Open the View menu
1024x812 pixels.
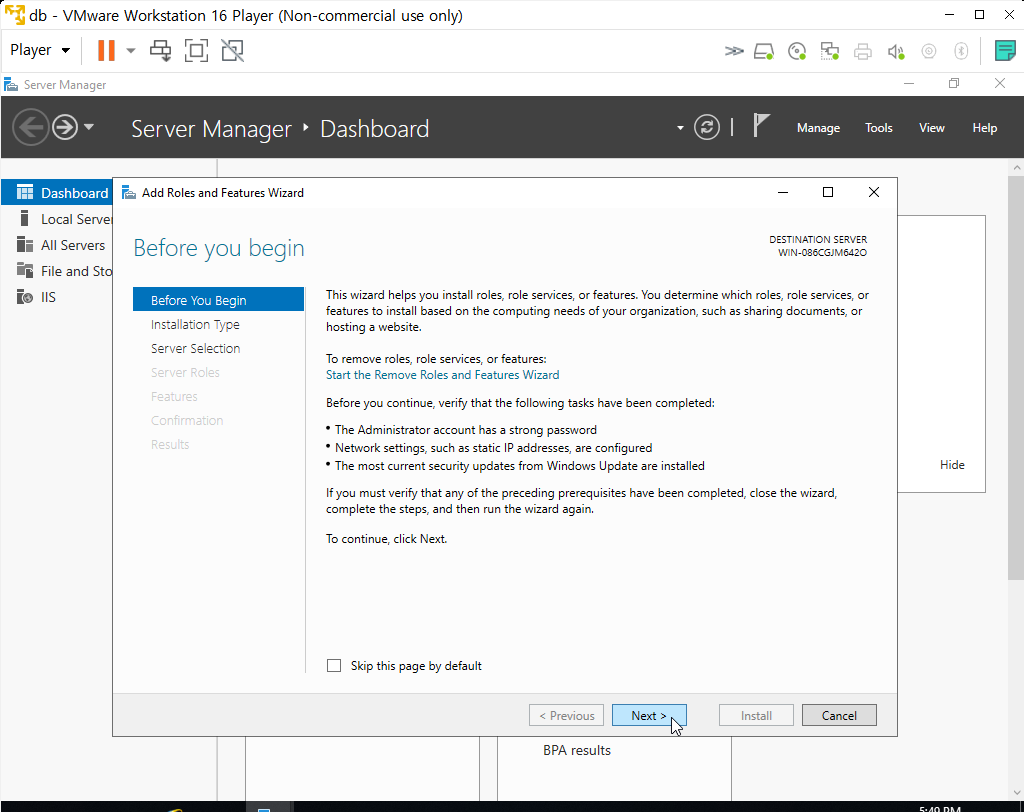(931, 128)
